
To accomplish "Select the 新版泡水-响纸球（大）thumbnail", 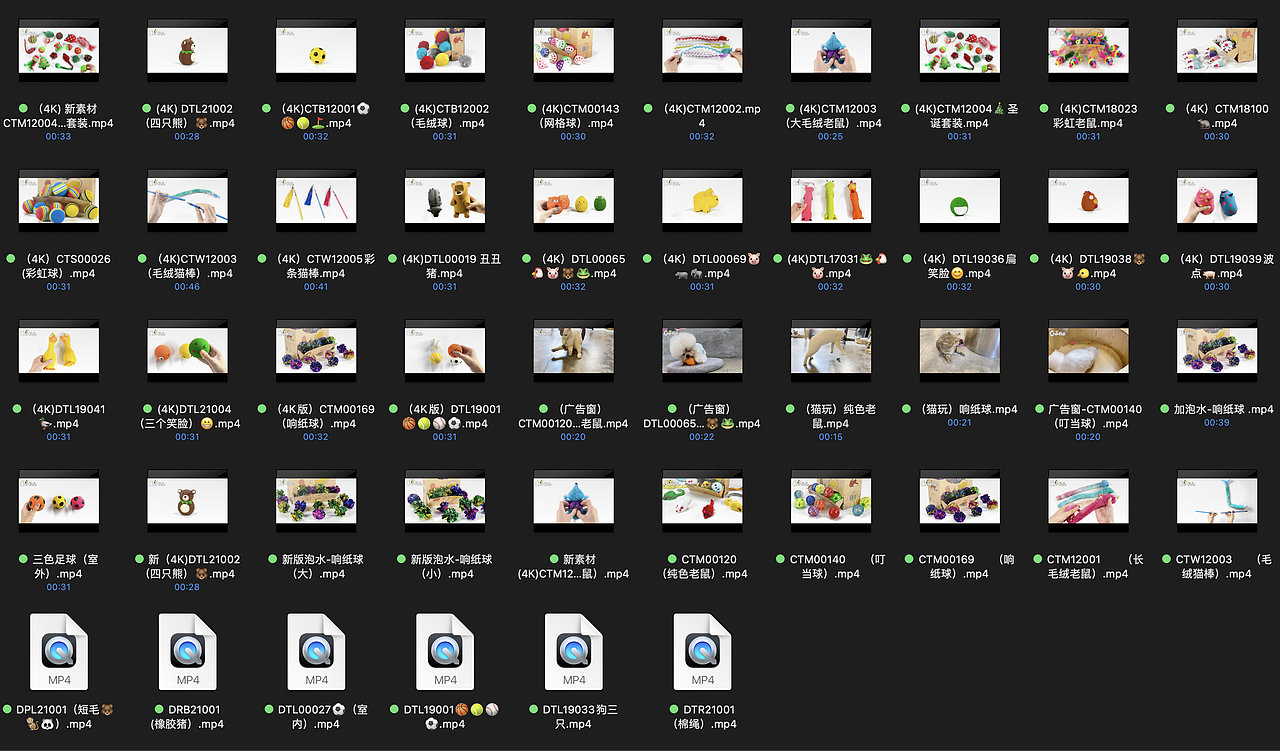I will (316, 499).
